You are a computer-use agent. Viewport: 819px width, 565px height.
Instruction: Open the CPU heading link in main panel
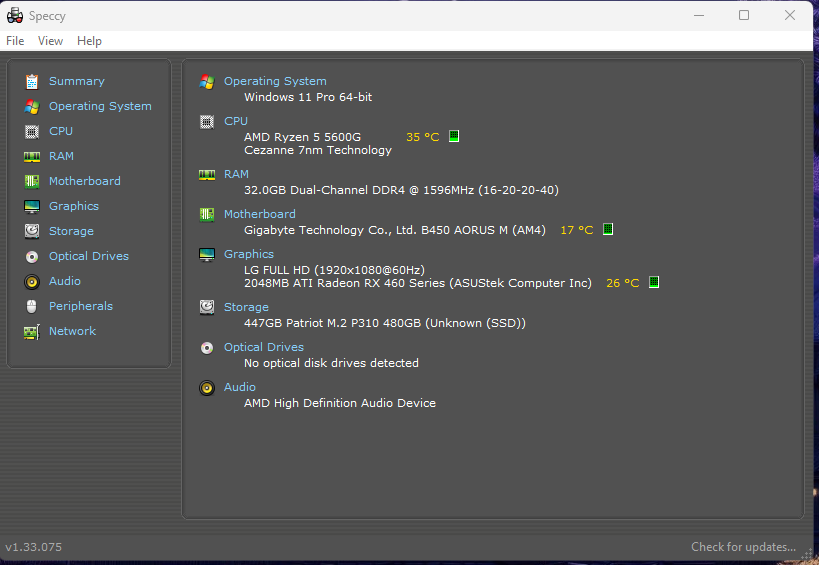[x=236, y=122]
